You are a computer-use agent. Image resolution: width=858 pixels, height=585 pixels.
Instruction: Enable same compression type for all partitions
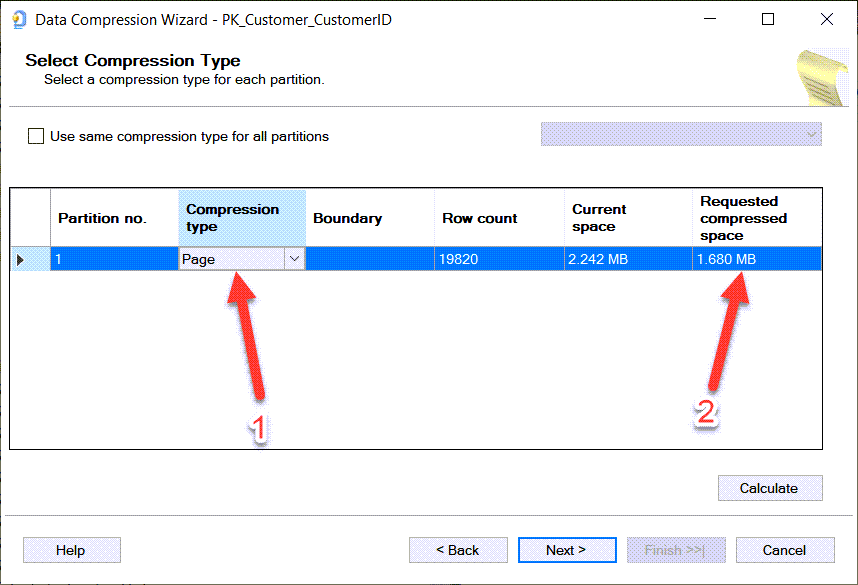tap(36, 136)
